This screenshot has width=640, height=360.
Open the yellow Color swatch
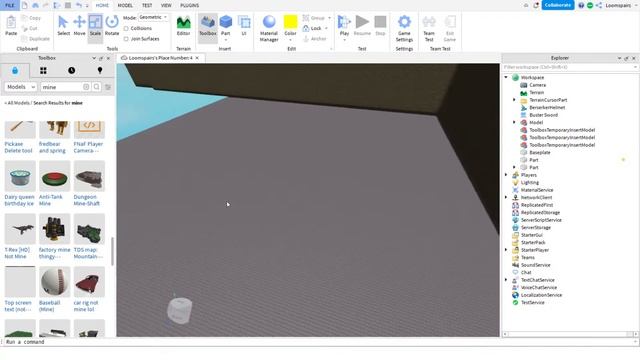[290, 22]
